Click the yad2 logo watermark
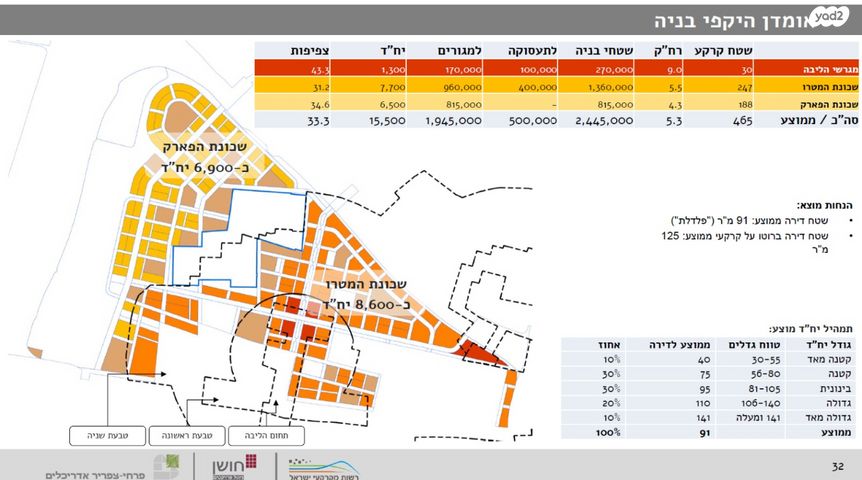The width and height of the screenshot is (862, 480). pos(827,17)
